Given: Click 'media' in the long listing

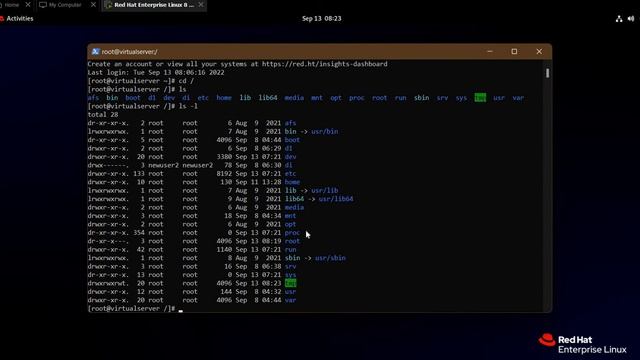Looking at the screenshot, I should pyautogui.click(x=294, y=207).
